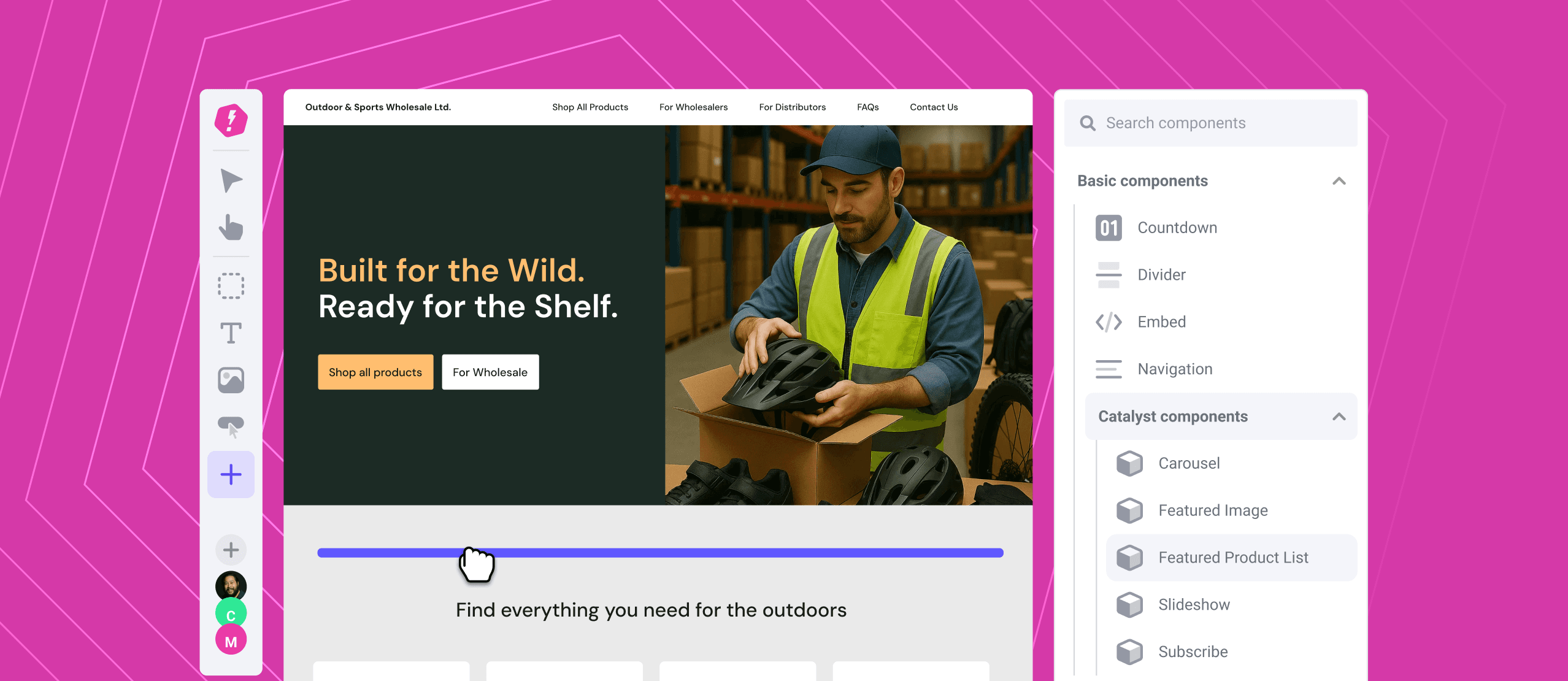Viewport: 1568px width, 681px height.
Task: Click the blue drop indicator bar
Action: pyautogui.click(x=660, y=553)
